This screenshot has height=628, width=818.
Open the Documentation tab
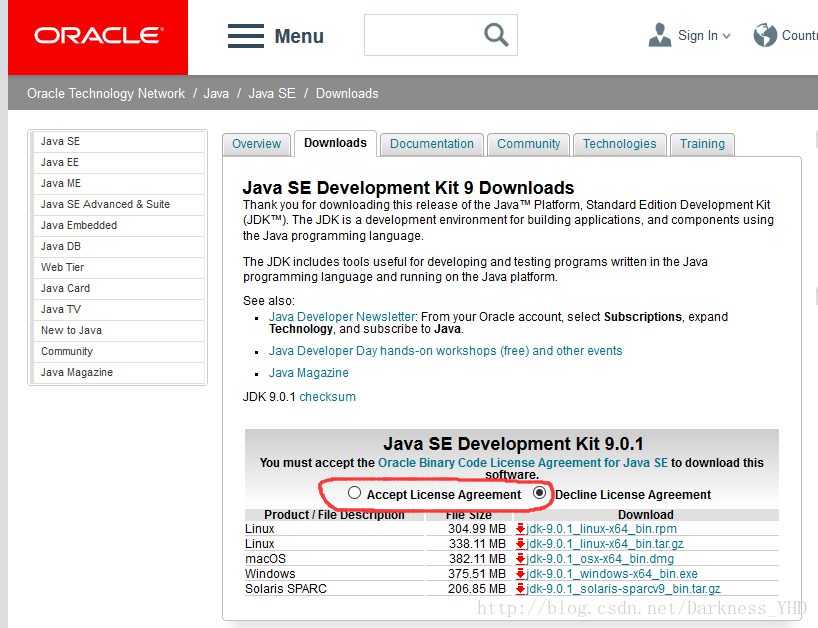point(431,144)
